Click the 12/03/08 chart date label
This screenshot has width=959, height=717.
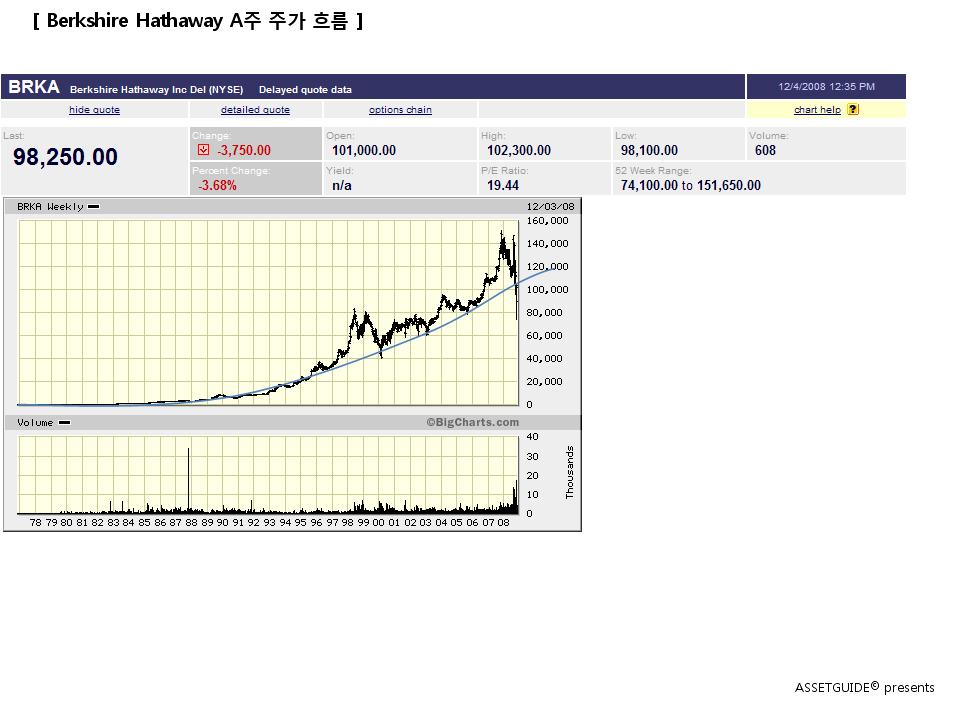pos(550,207)
